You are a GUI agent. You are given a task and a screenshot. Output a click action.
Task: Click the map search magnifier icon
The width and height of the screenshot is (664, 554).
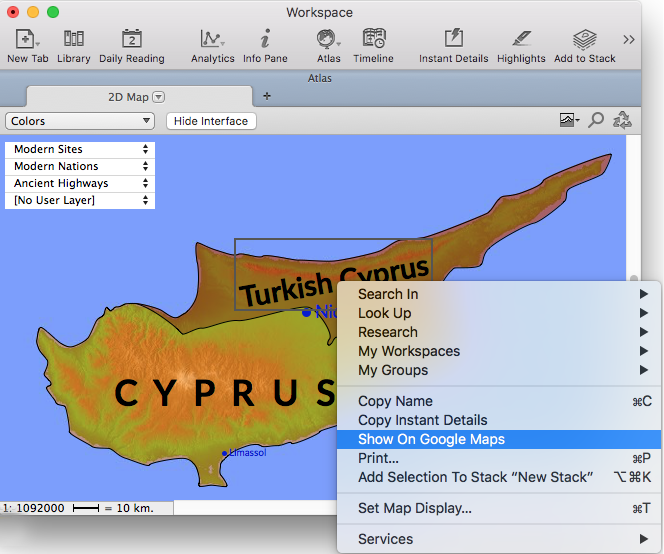pyautogui.click(x=596, y=120)
